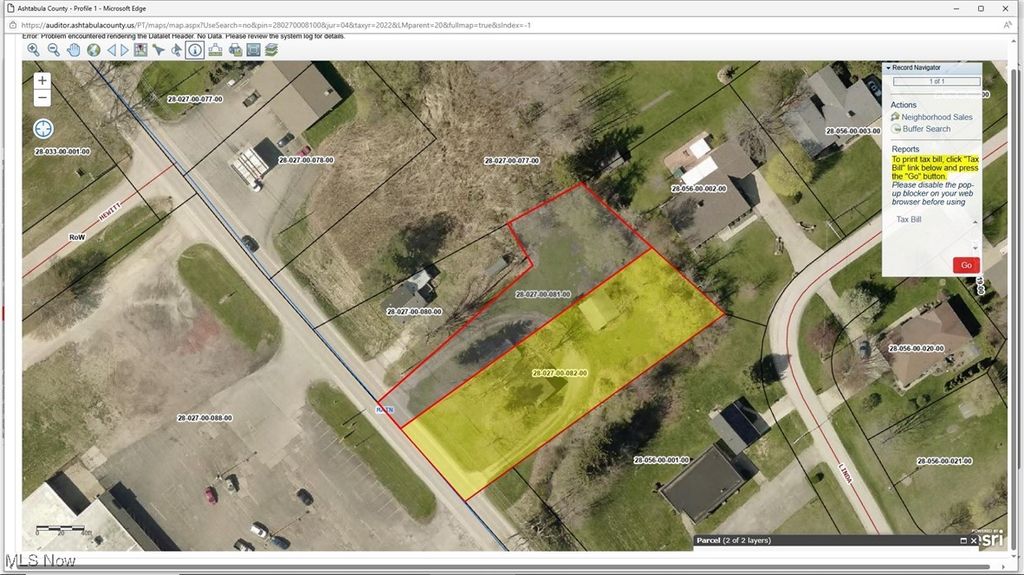Open the map layers stack icon

(x=271, y=50)
